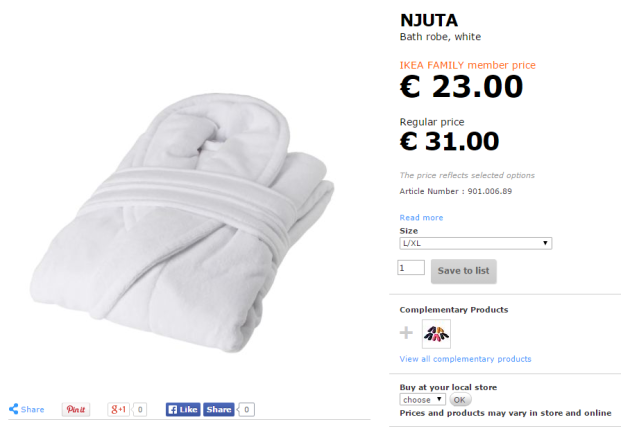
Task: Click the plus icon under Complementary Products
Action: click(407, 334)
